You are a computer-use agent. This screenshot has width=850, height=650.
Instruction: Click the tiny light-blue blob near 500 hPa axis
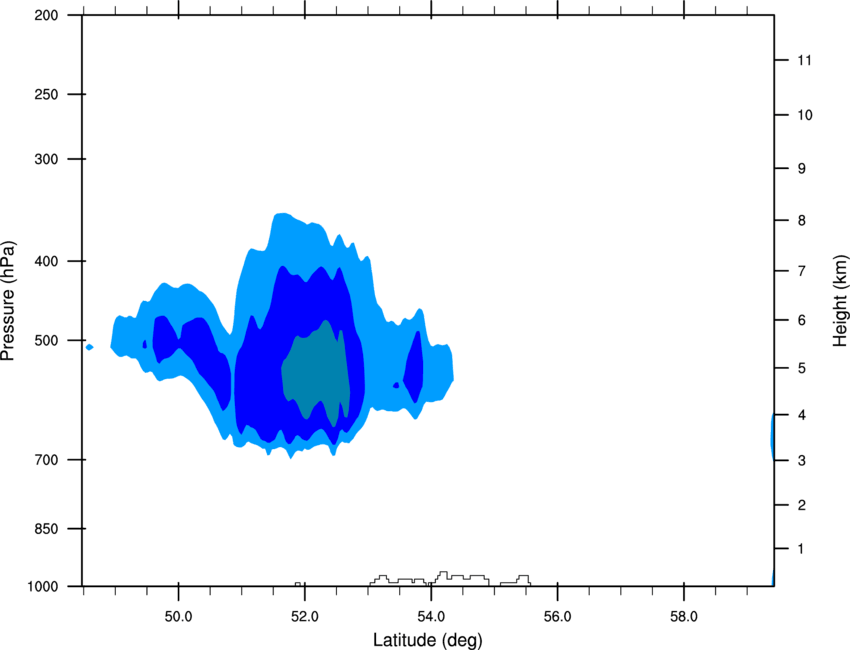click(89, 347)
